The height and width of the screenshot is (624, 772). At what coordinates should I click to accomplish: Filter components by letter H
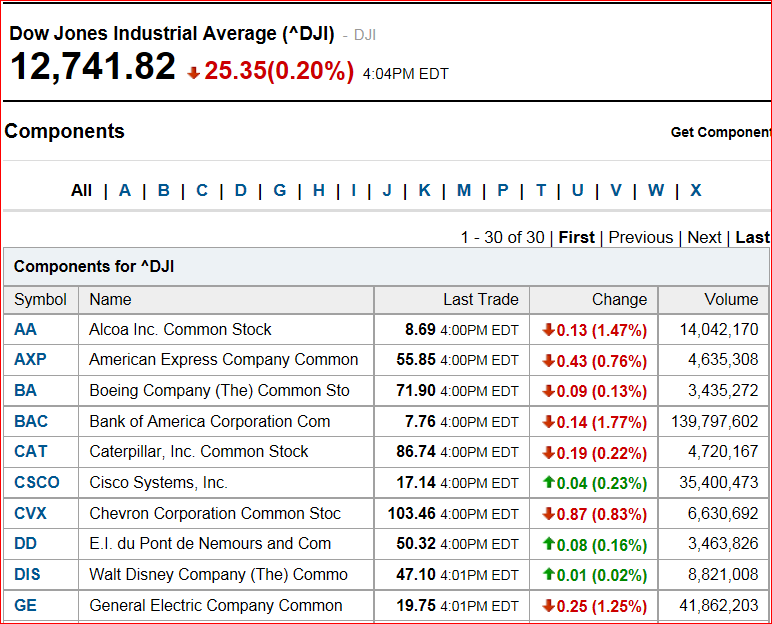319,190
